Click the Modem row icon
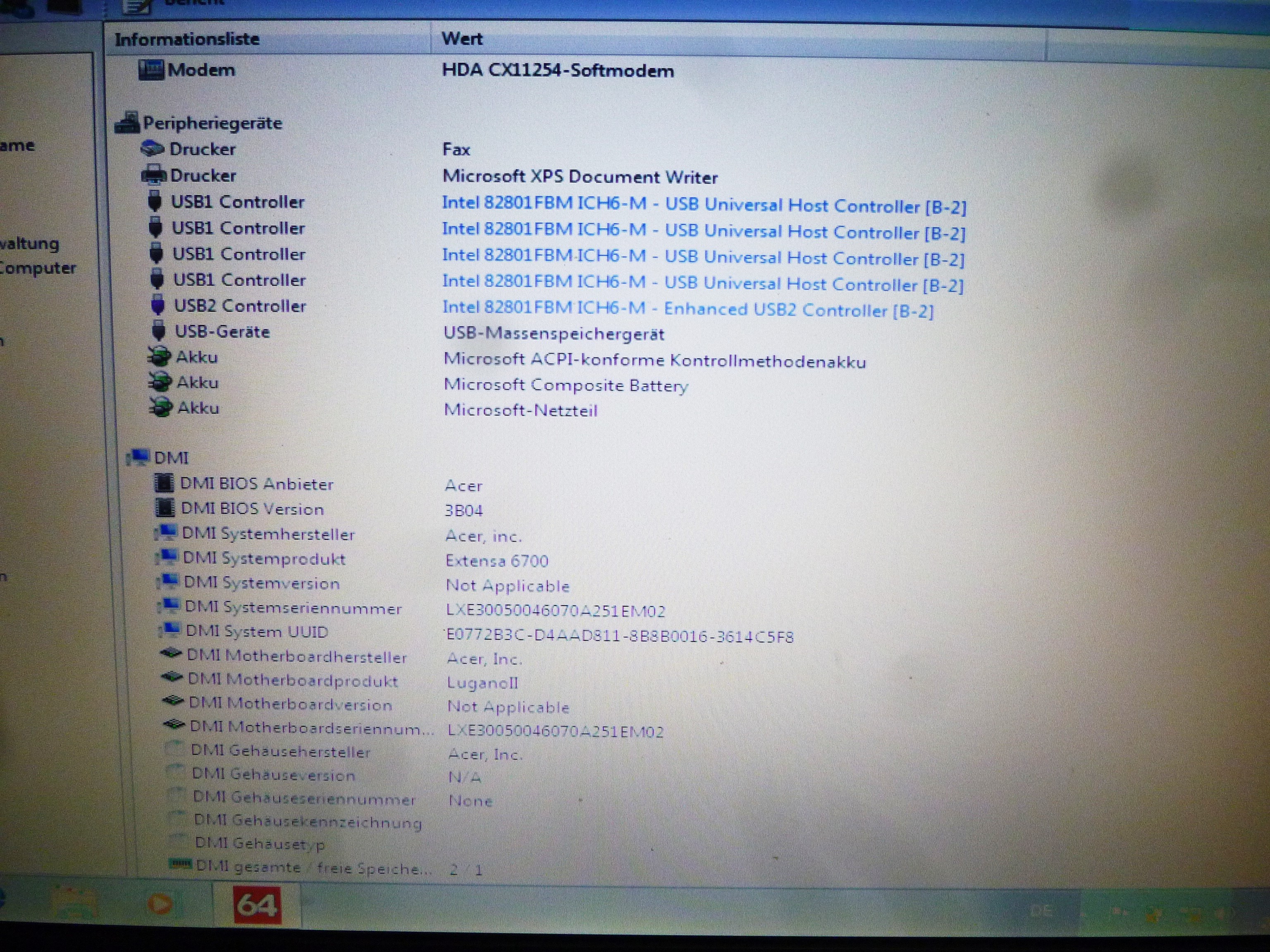The width and height of the screenshot is (1270, 952). pos(151,70)
